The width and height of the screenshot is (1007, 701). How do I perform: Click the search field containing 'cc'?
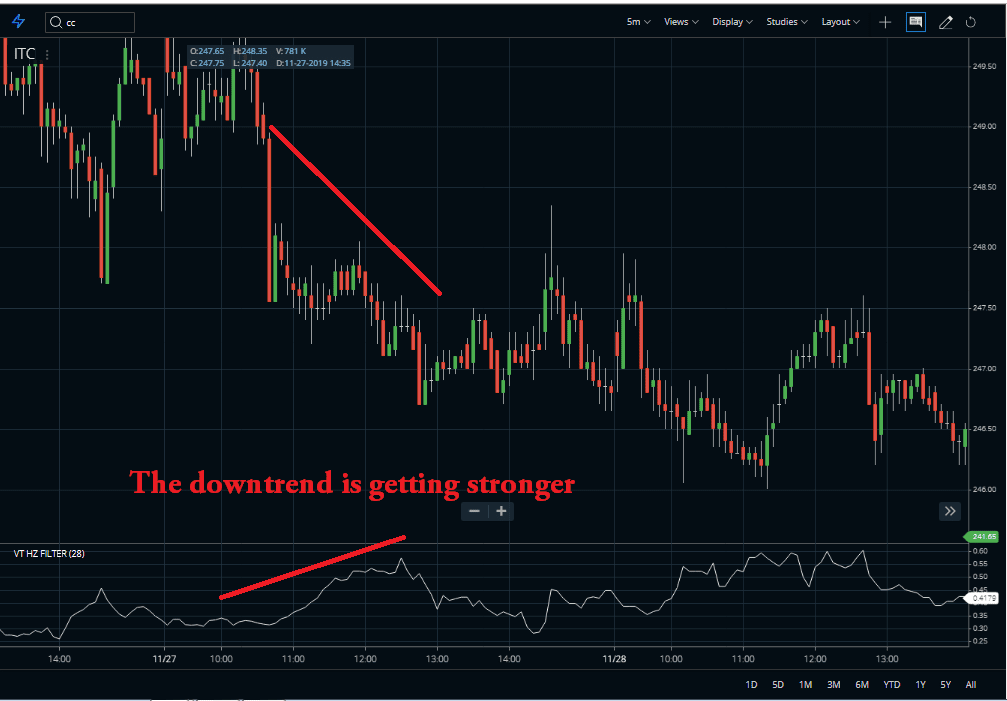[x=90, y=22]
